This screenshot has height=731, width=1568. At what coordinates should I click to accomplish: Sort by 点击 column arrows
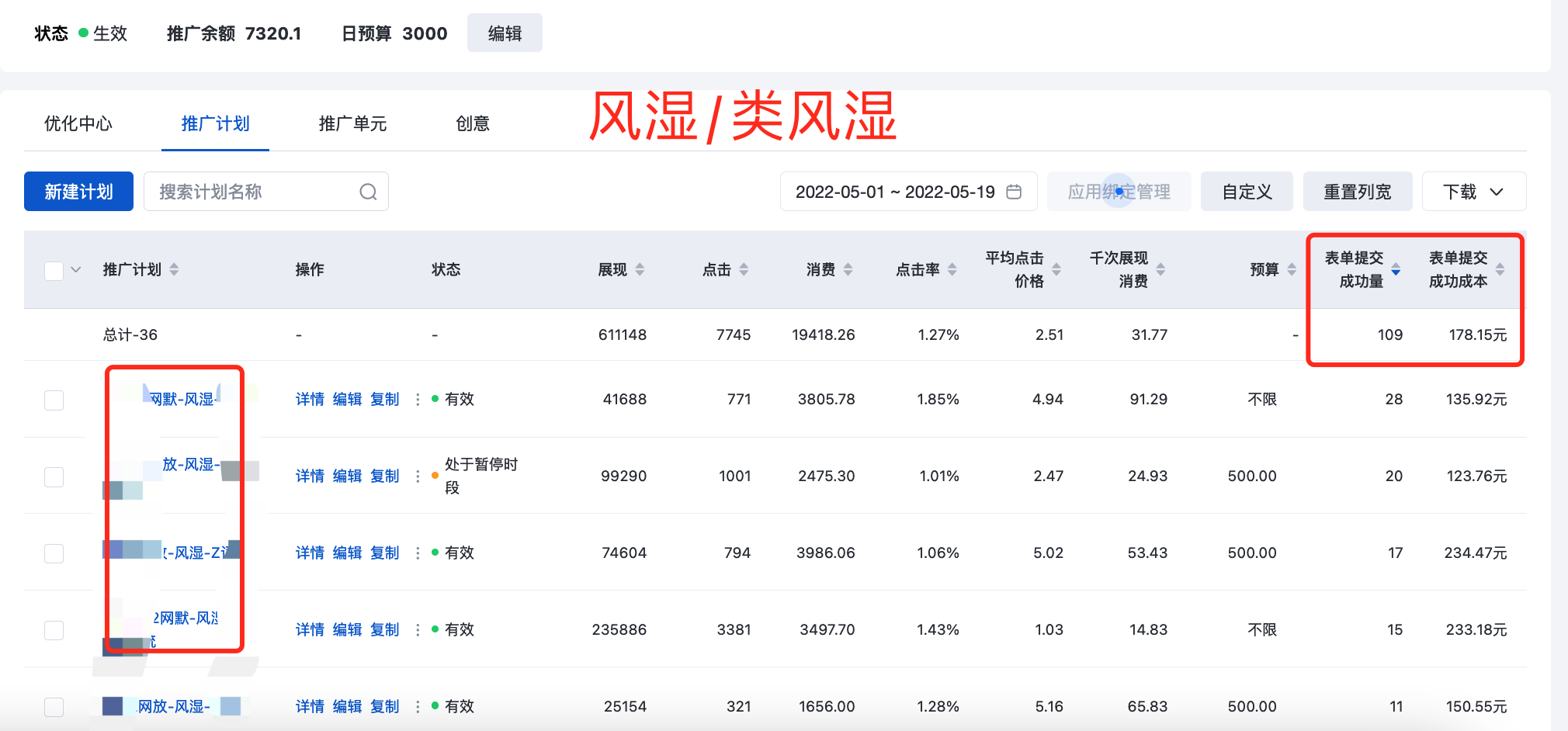(744, 269)
